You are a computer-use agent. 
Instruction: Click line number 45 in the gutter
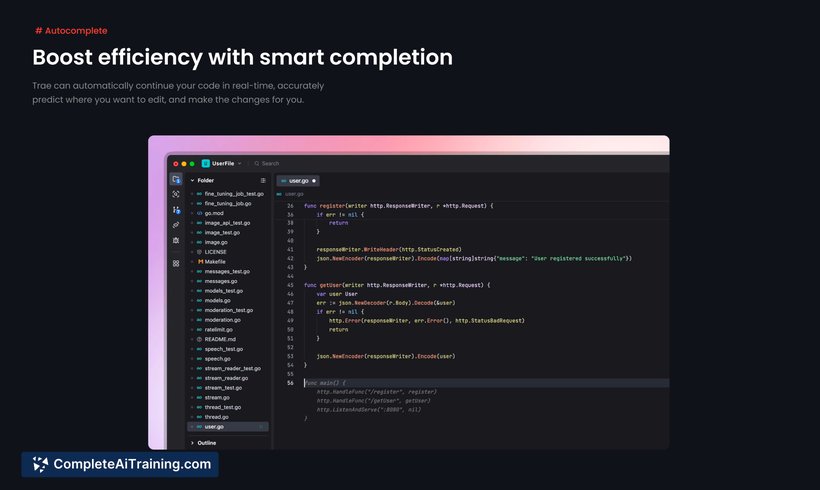(290, 285)
